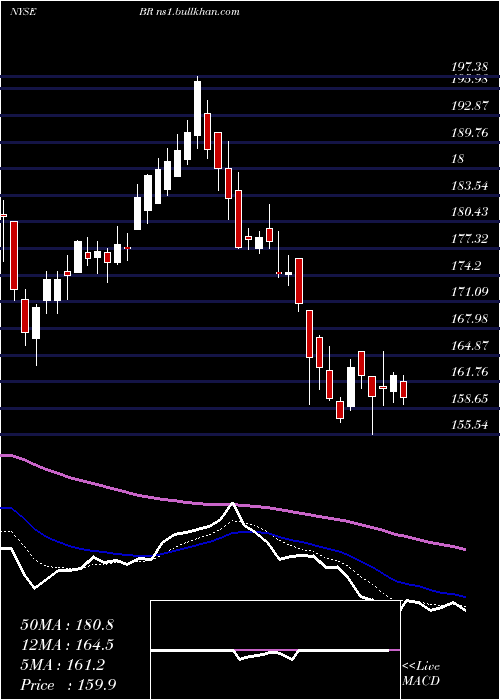Click the 171.09 price axis label
This screenshot has height=700, width=500.
coord(470,292)
